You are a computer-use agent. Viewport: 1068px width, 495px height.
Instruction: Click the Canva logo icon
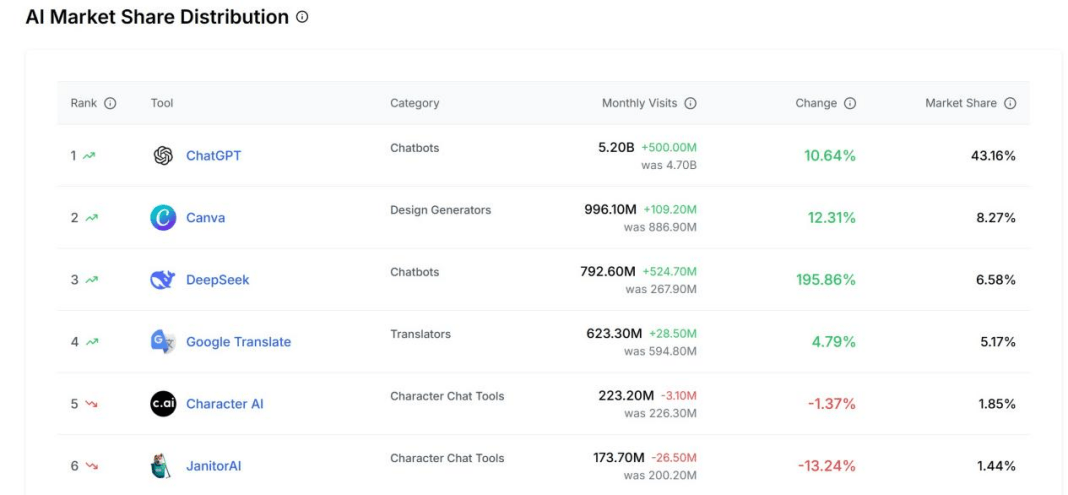163,218
